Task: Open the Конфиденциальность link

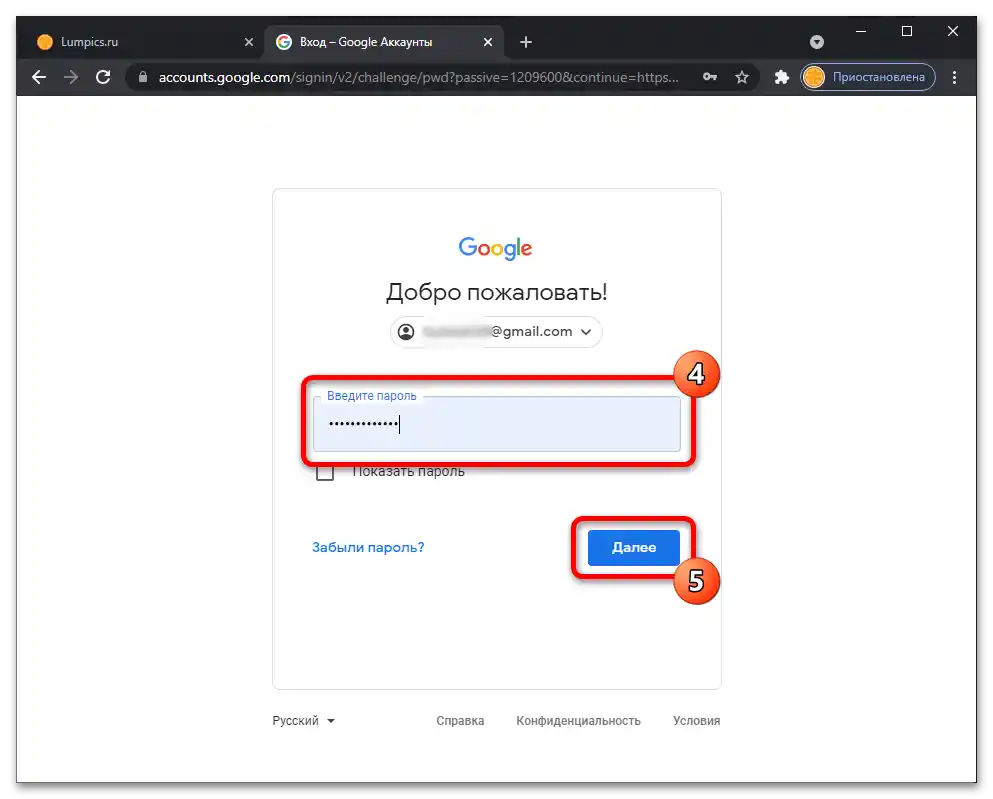Action: 578,720
